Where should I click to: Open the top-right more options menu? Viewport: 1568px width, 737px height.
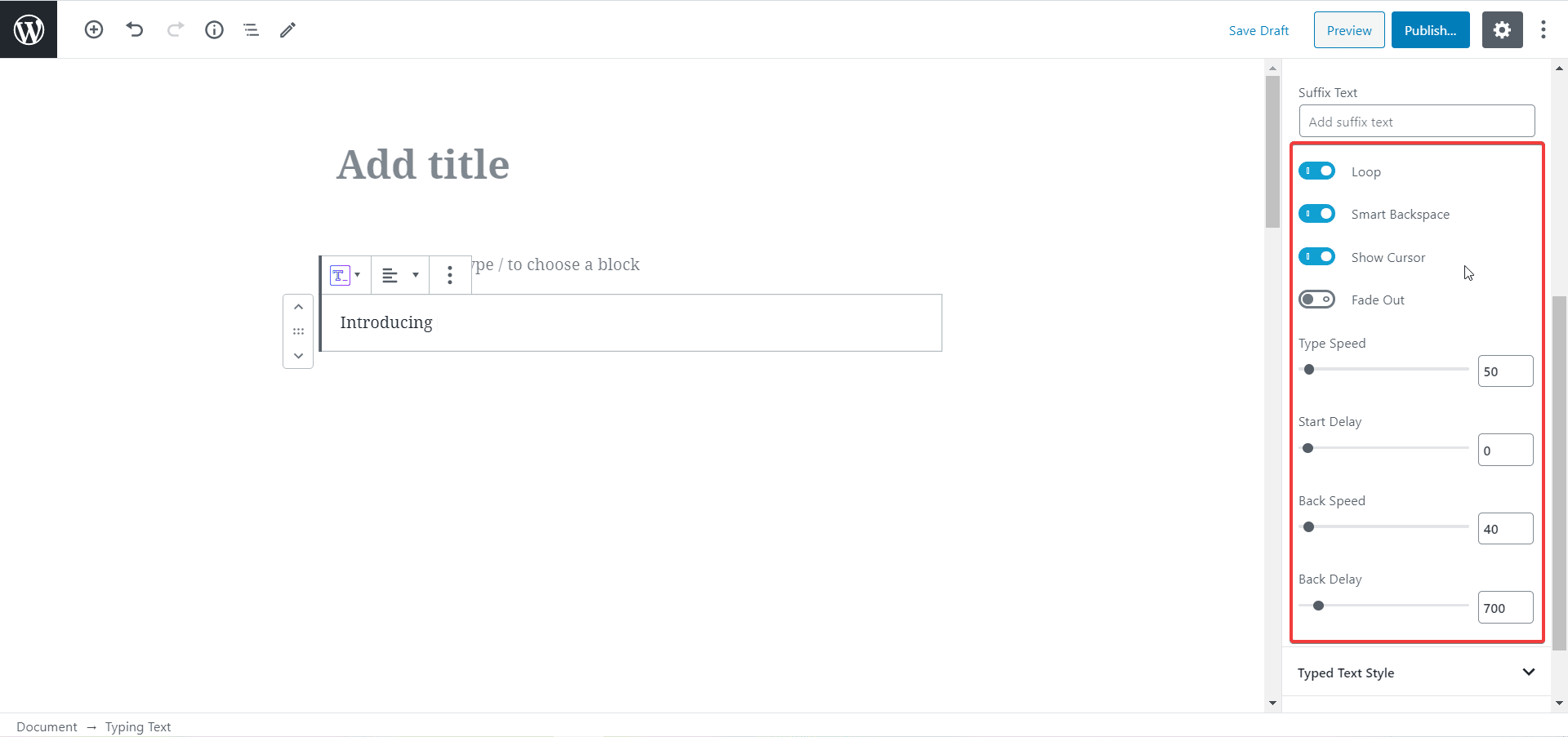(1543, 30)
